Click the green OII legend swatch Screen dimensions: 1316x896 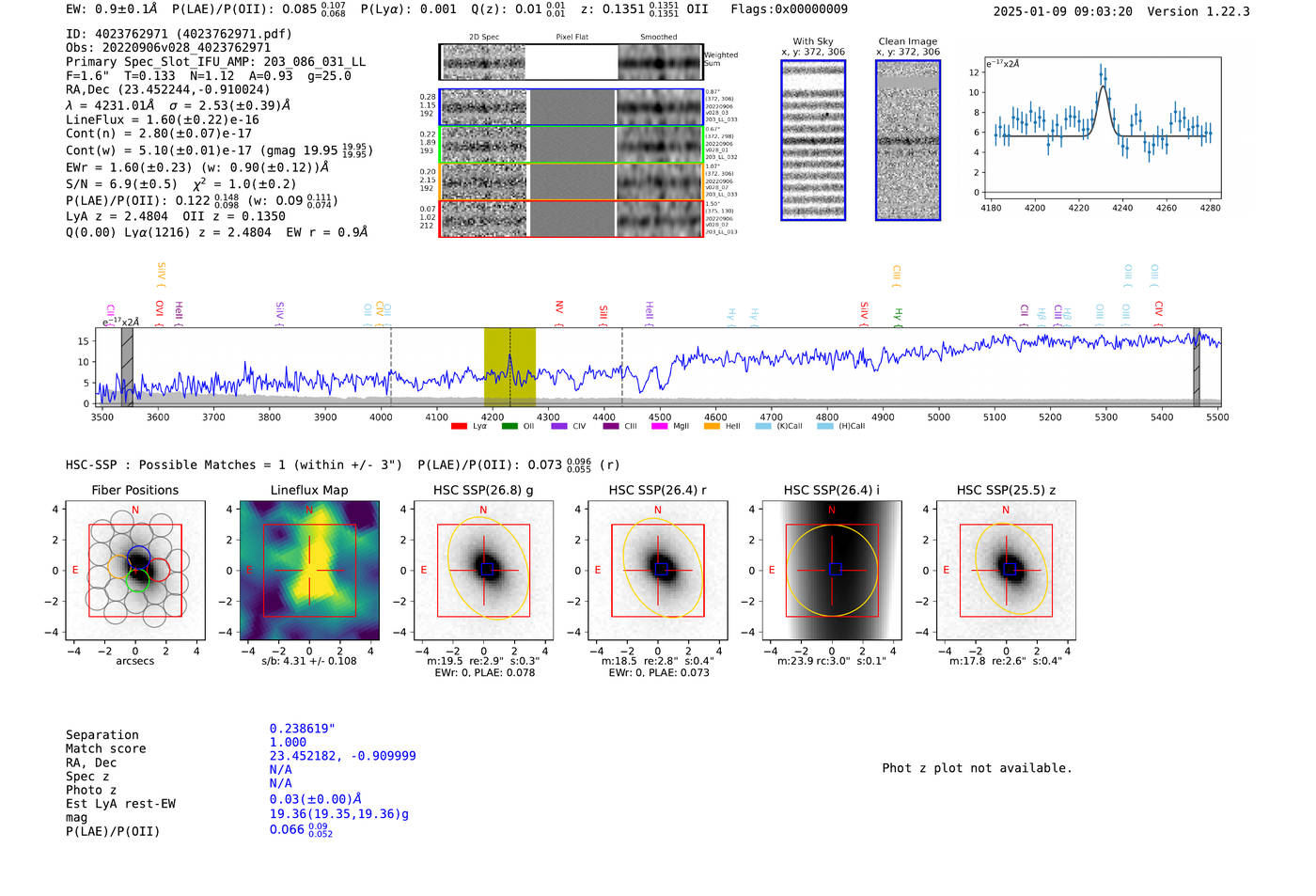pos(509,426)
